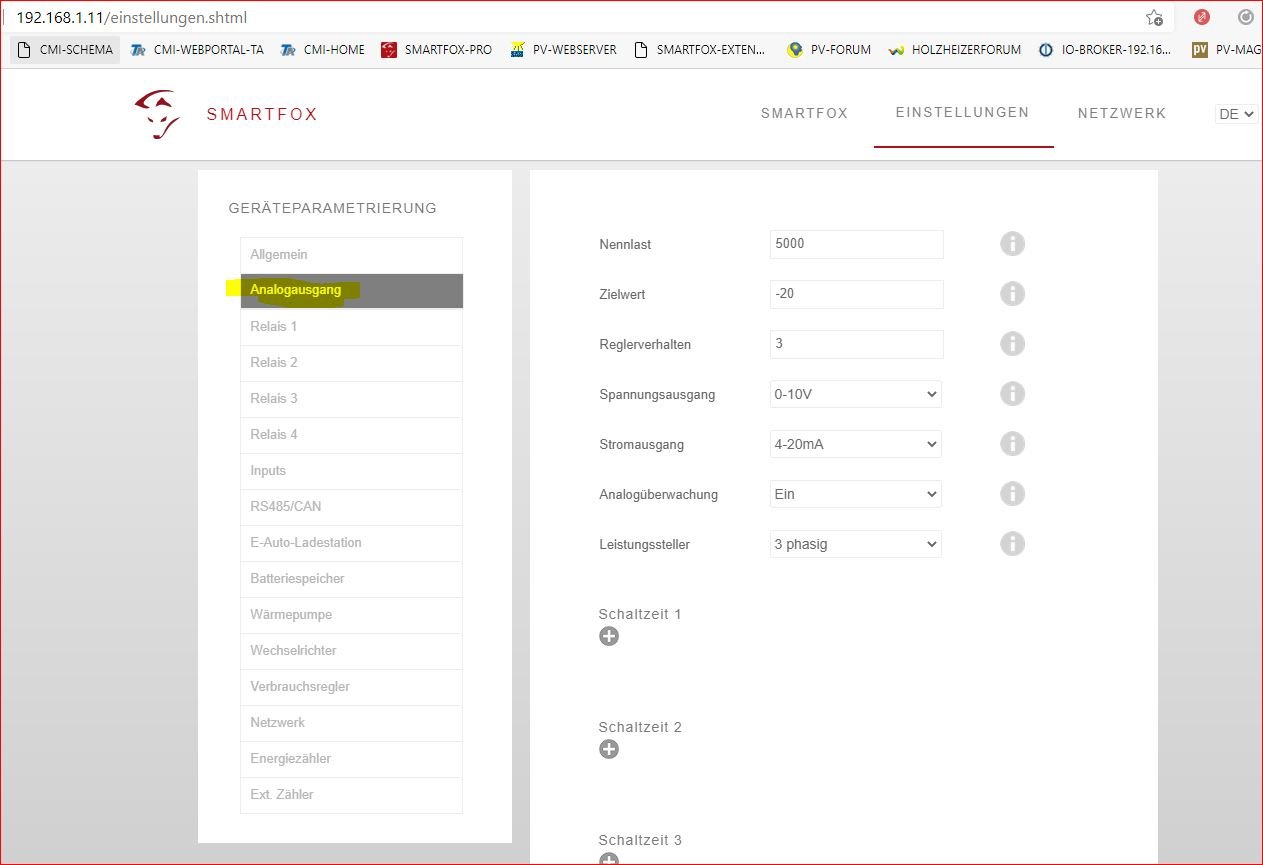The height and width of the screenshot is (865, 1263).
Task: Open info icon for Reglerverhalten
Action: coord(1012,344)
